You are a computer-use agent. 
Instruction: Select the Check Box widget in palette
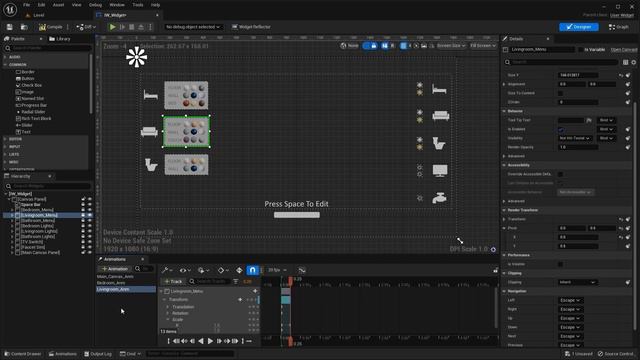29,85
